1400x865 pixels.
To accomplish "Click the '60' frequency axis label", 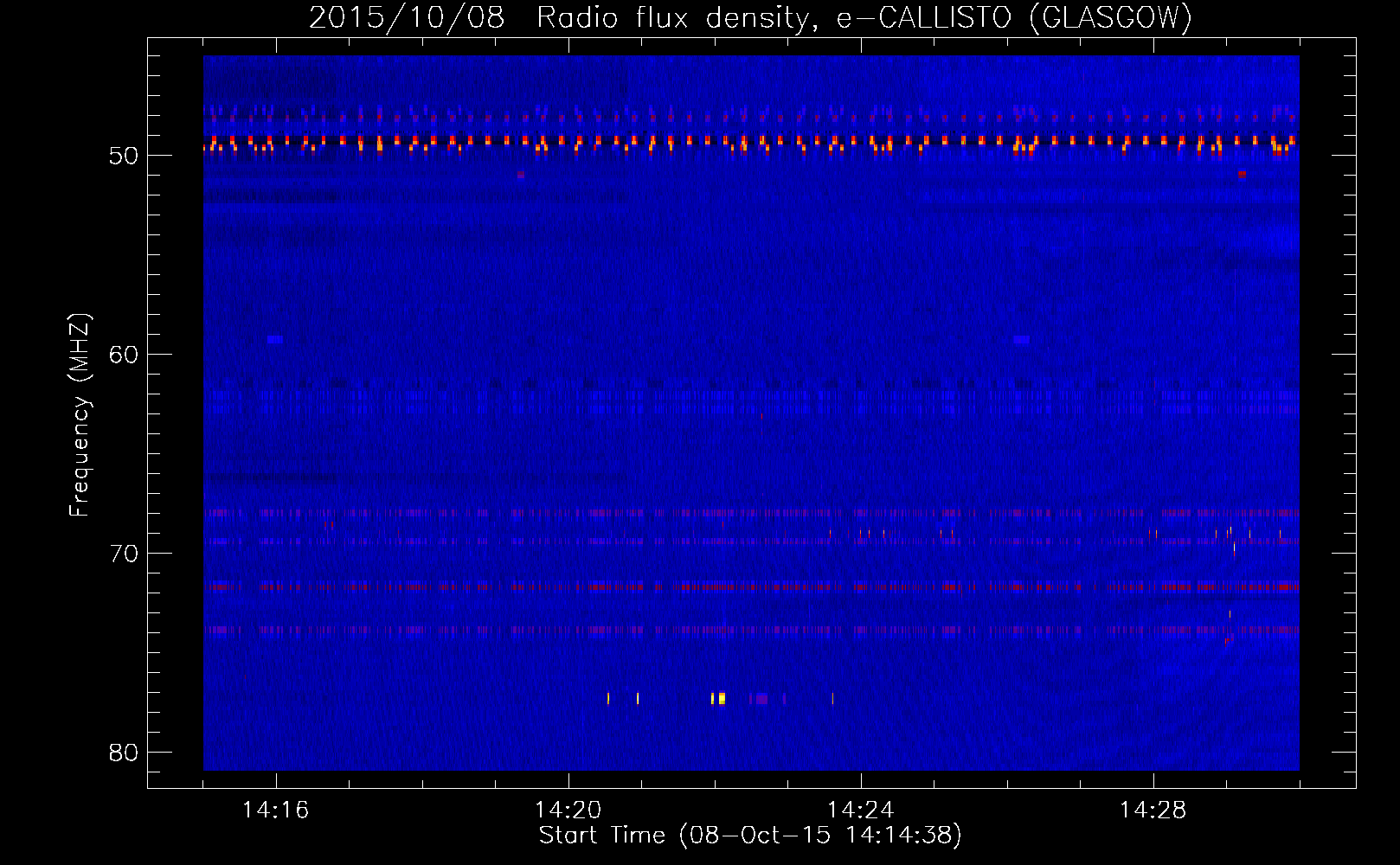I will point(124,355).
